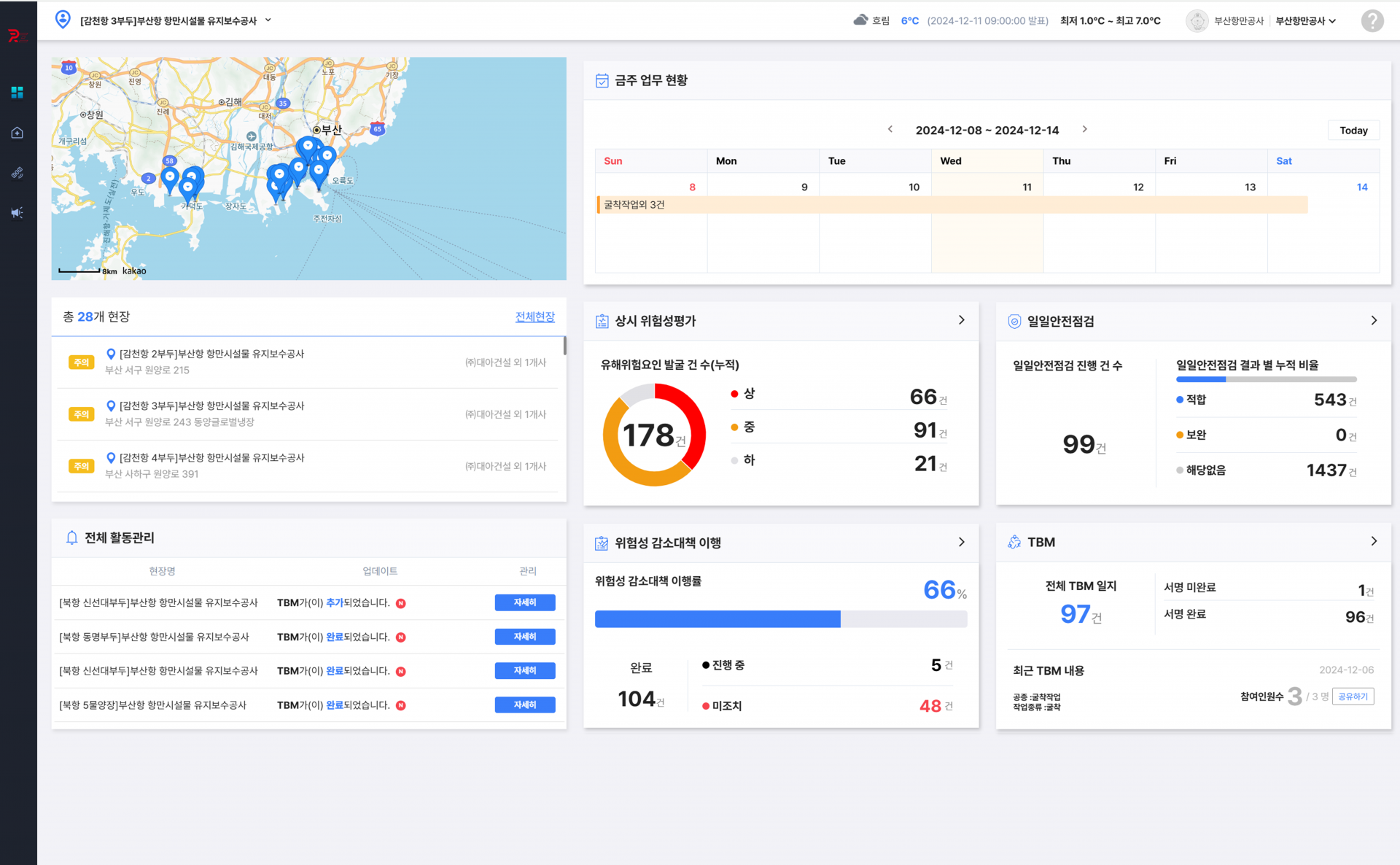Screen dimensions: 1400x865
Task: Open 일일안전점검 panel arrow
Action: coord(1374,320)
